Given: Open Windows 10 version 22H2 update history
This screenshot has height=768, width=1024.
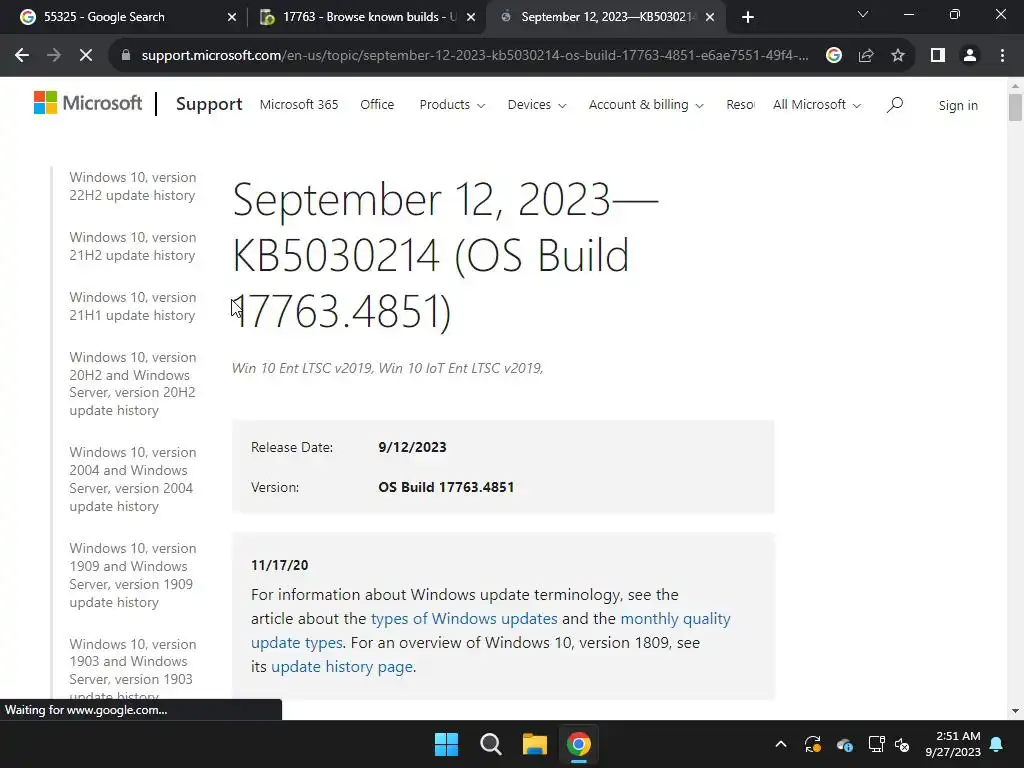Looking at the screenshot, I should pyautogui.click(x=133, y=186).
